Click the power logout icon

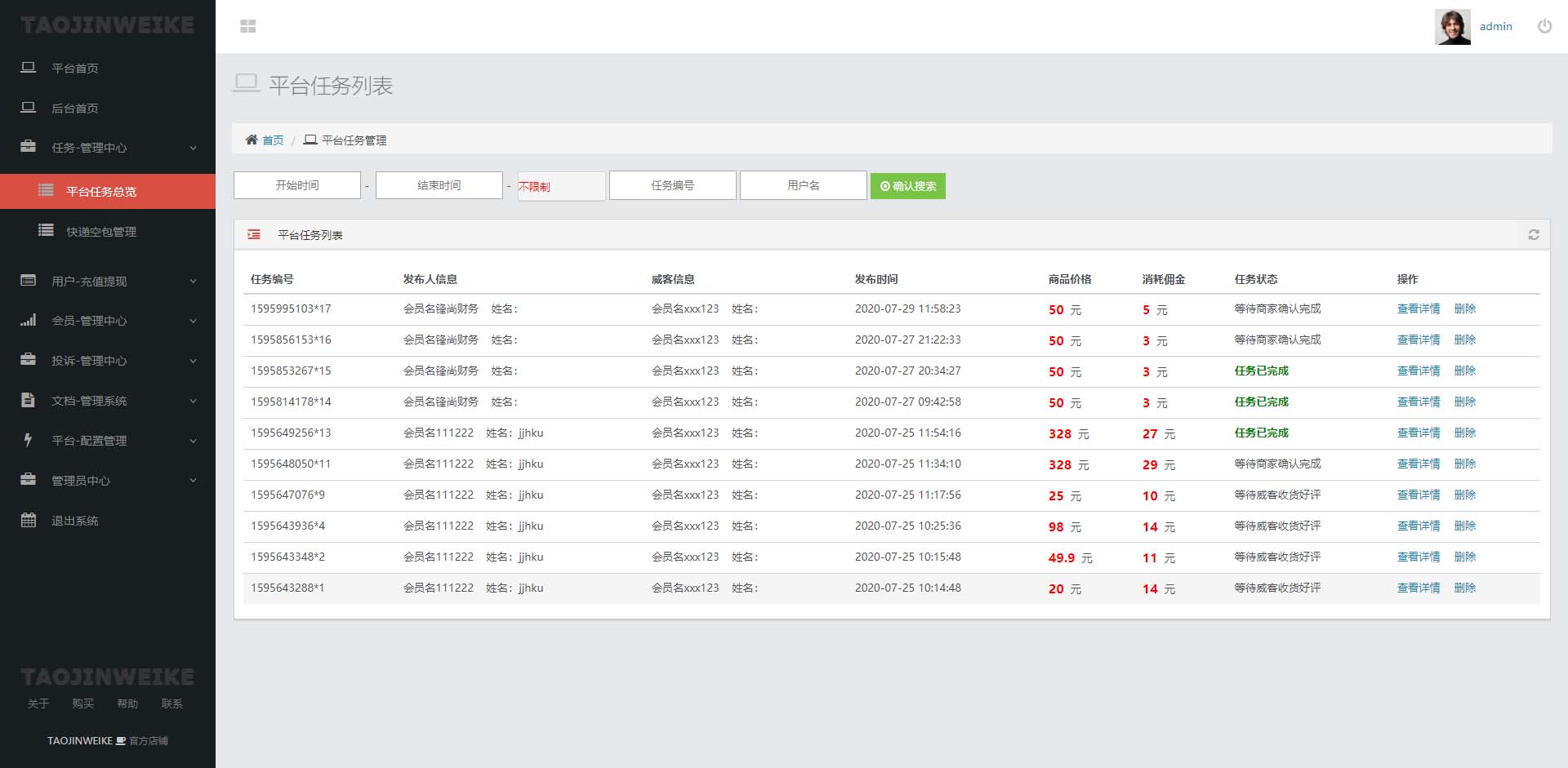tap(1544, 26)
